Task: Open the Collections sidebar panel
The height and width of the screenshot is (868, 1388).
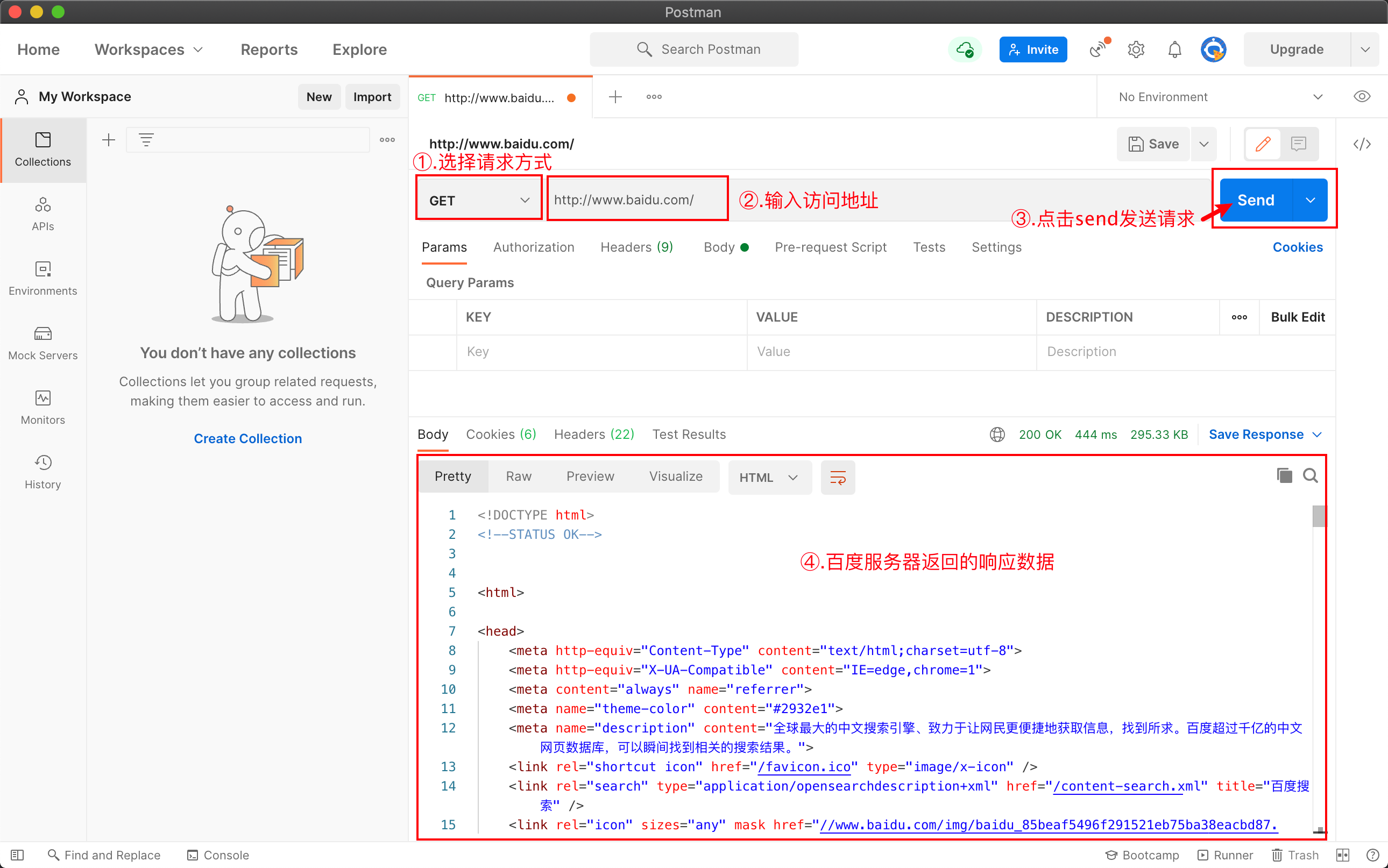Action: [x=43, y=150]
